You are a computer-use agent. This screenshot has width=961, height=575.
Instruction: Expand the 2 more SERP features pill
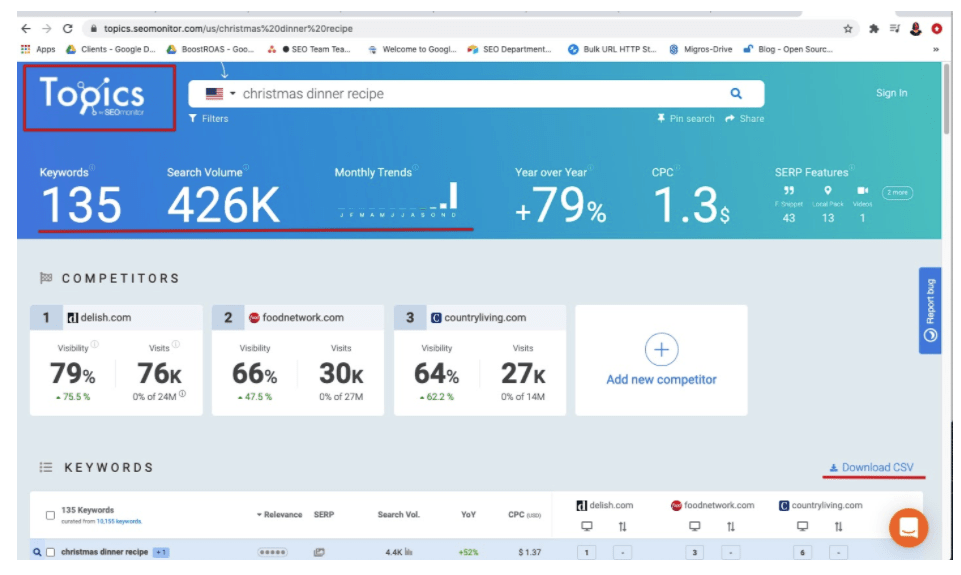coord(897,192)
